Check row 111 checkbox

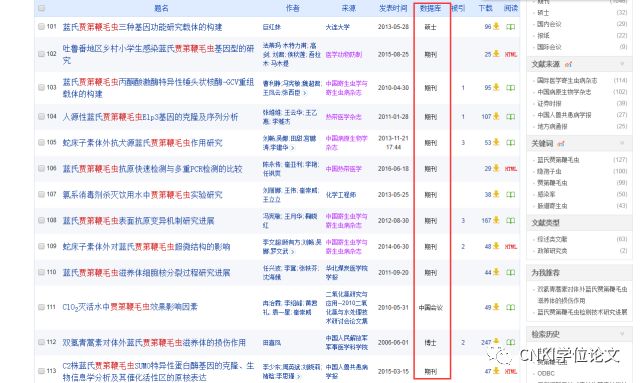(x=42, y=307)
